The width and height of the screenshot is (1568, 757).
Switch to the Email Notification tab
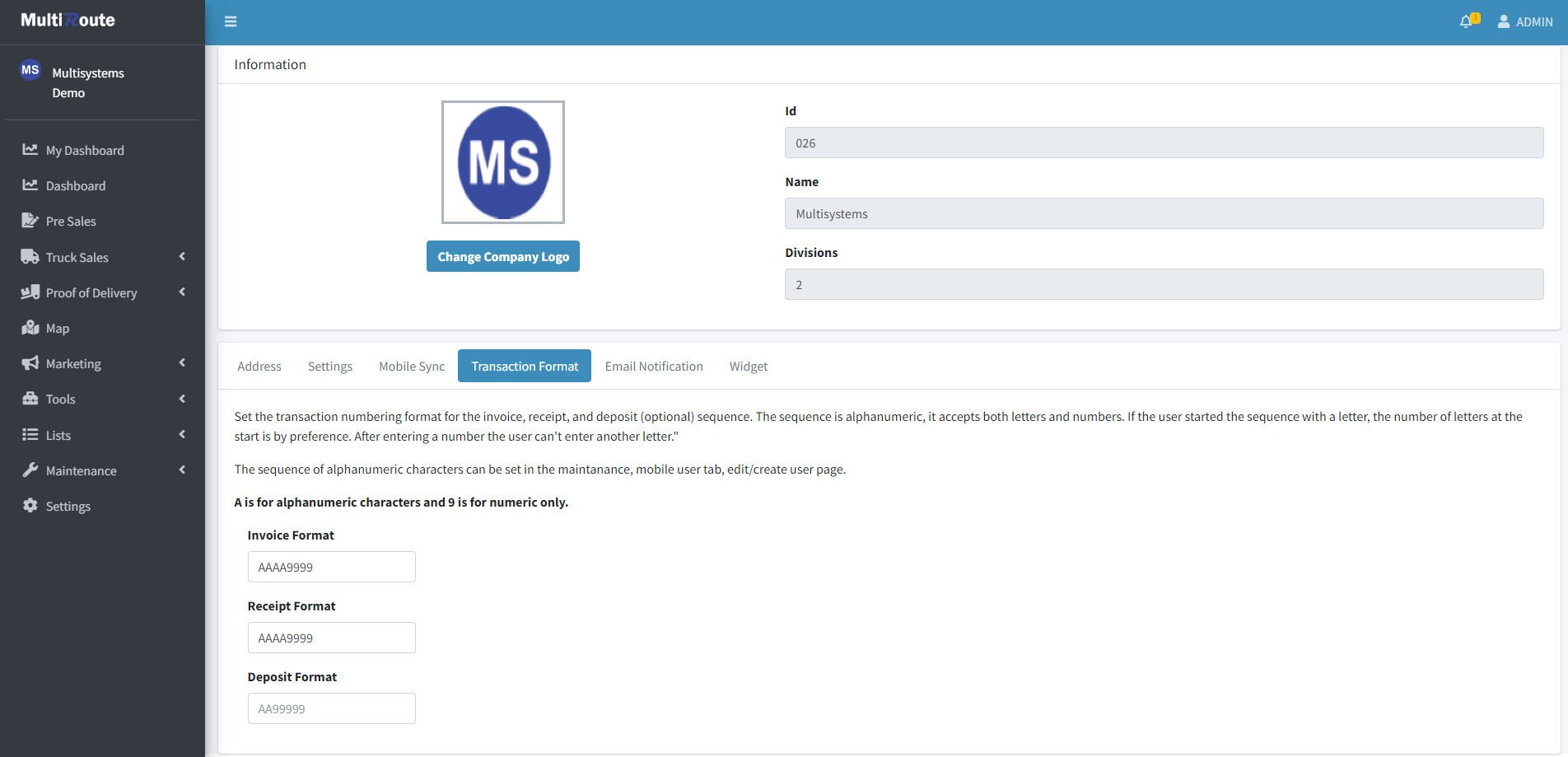[x=654, y=367]
